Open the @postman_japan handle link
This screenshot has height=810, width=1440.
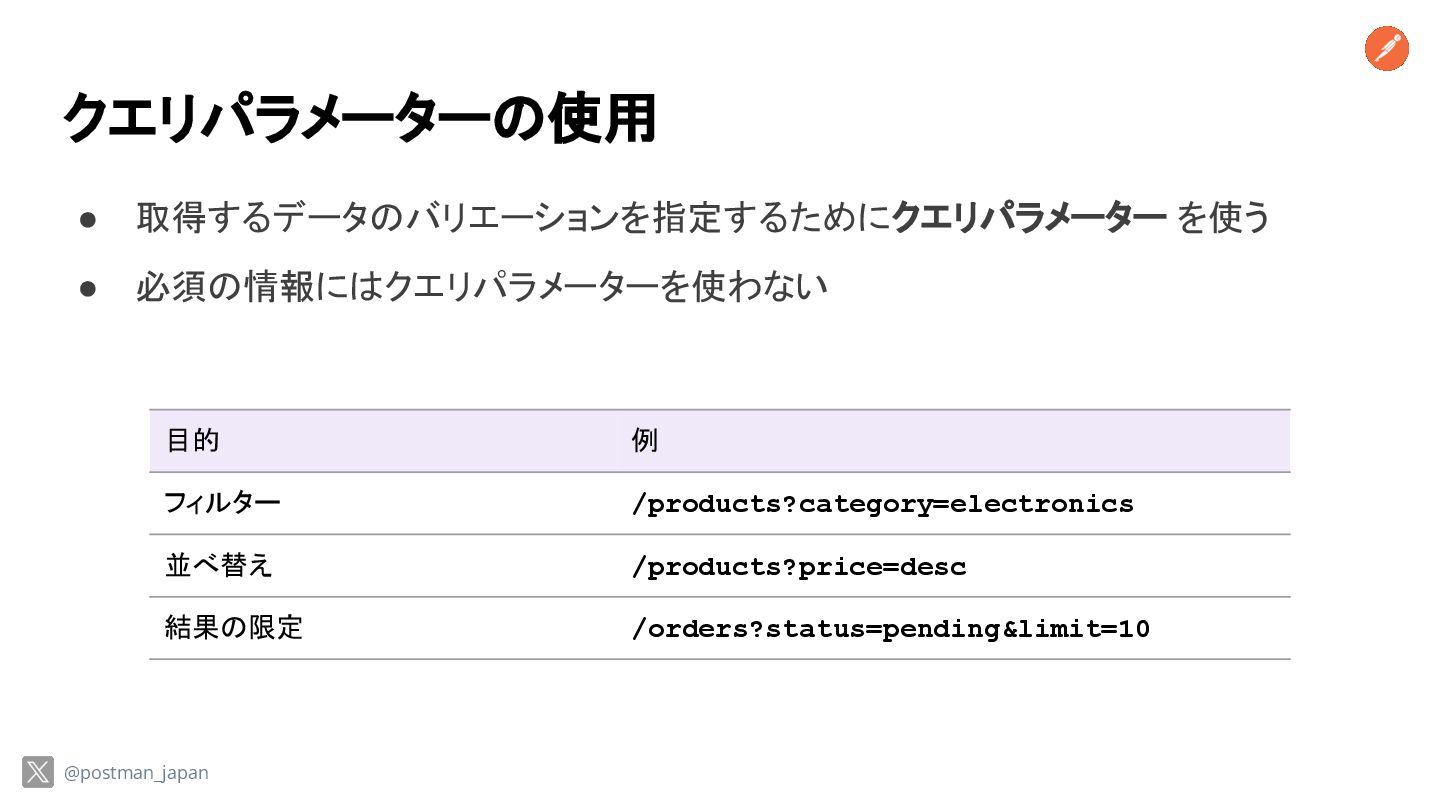[x=136, y=773]
